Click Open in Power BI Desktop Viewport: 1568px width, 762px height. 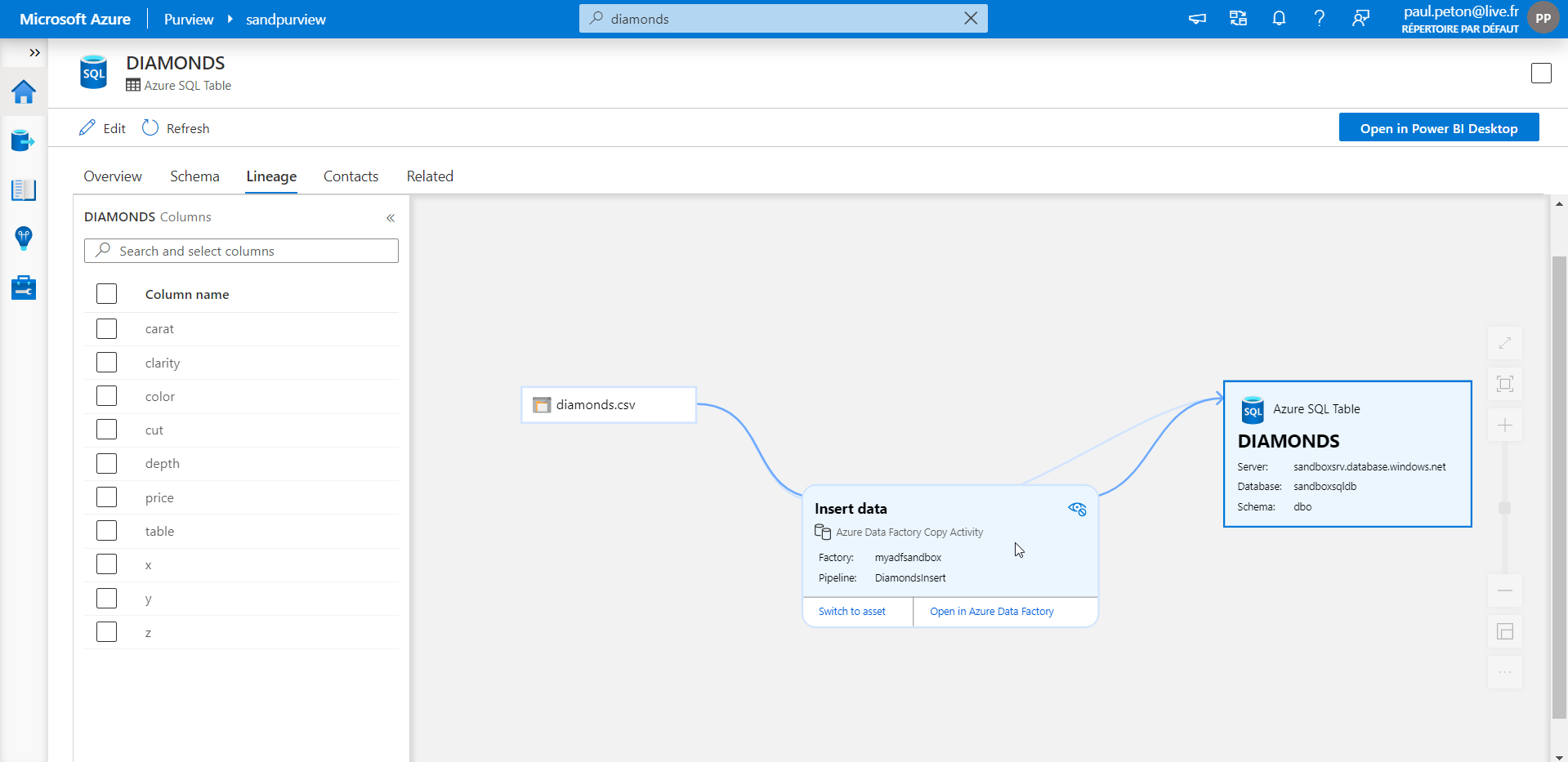(1438, 127)
